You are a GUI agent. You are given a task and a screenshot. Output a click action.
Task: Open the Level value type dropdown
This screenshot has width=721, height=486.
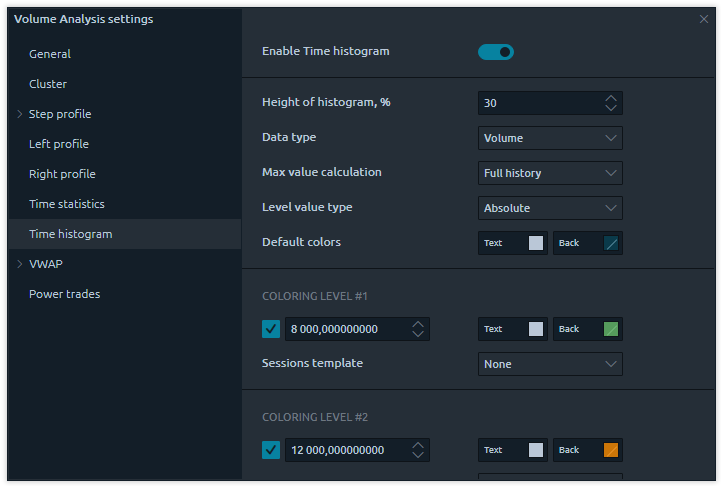point(550,208)
